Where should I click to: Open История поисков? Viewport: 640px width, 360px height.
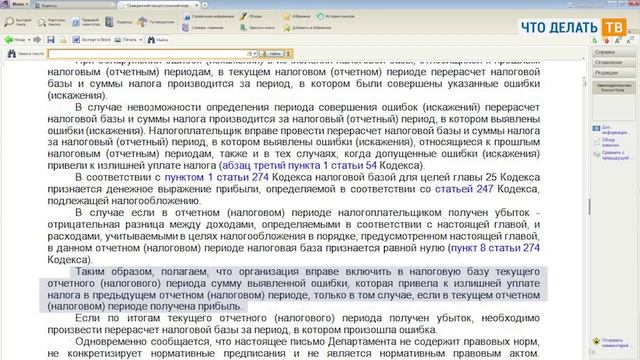click(336, 16)
